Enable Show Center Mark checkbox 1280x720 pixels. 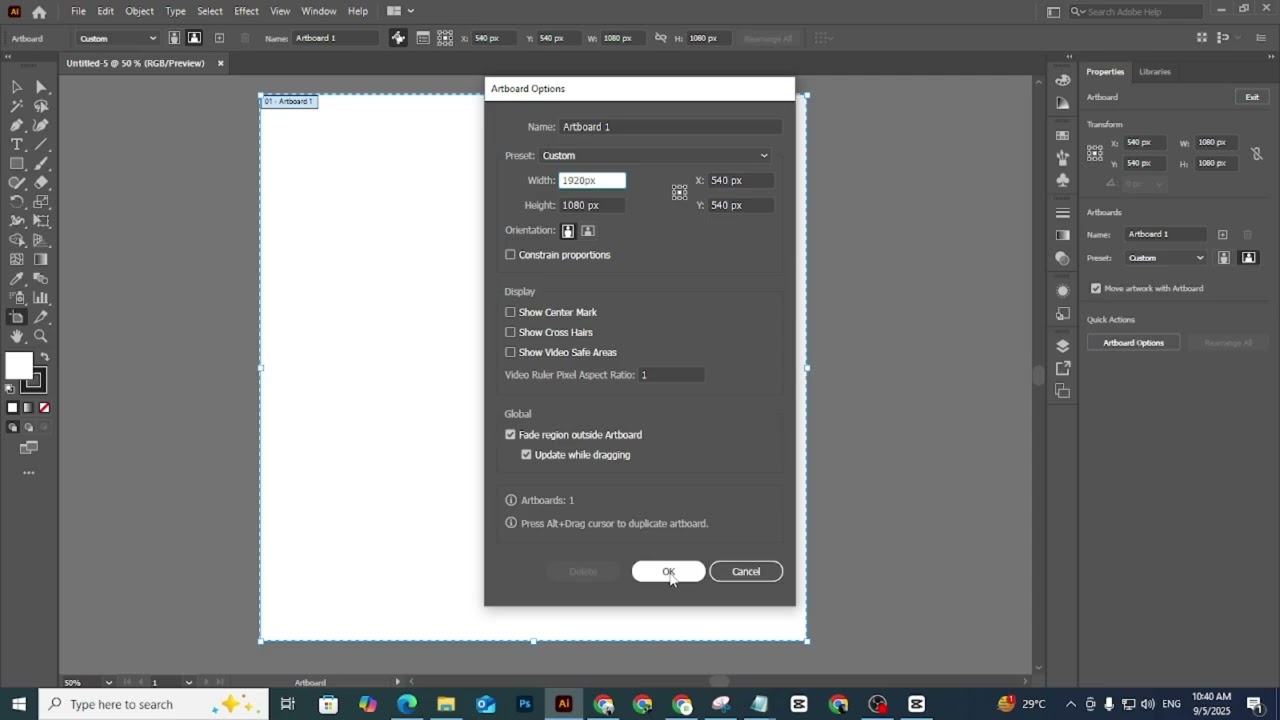coord(510,312)
